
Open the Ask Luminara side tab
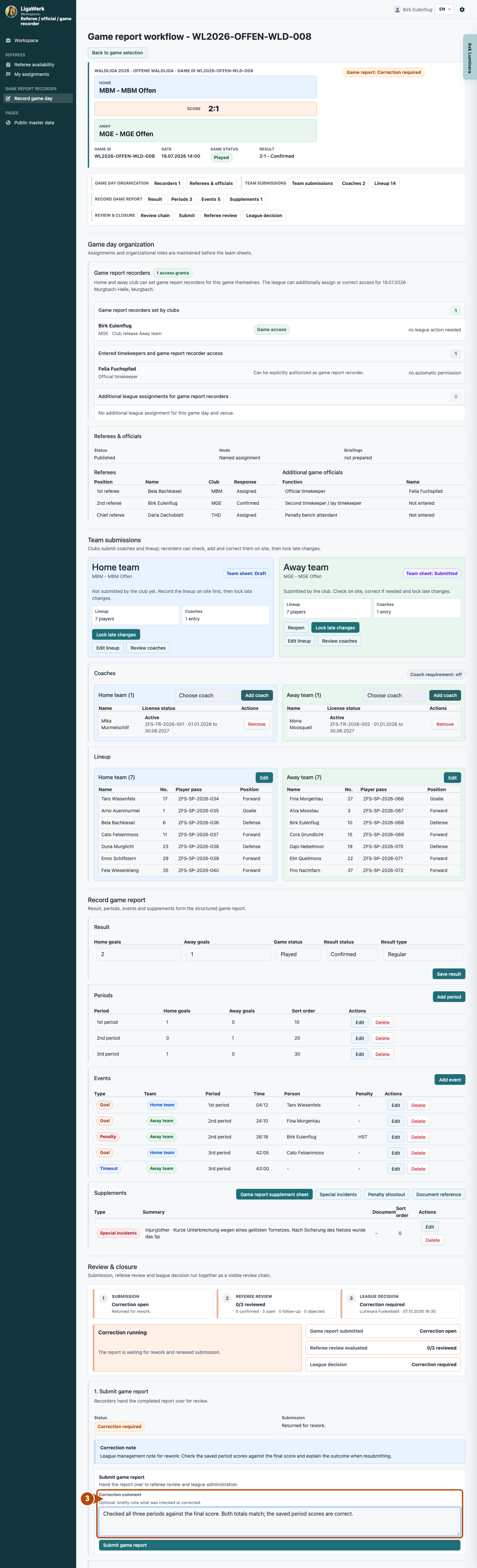coord(470,58)
